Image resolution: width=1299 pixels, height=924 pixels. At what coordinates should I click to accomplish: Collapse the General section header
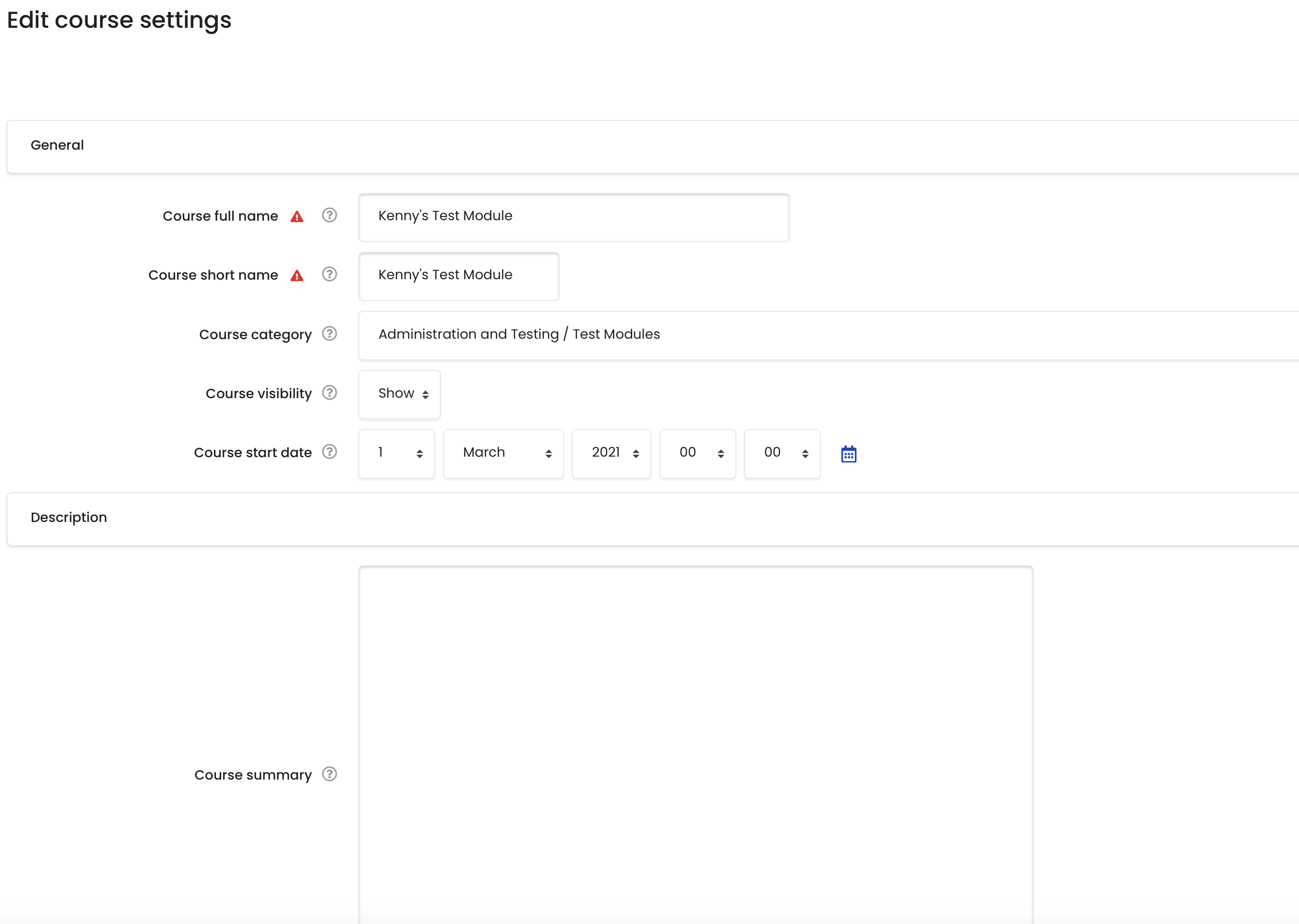coord(653,146)
